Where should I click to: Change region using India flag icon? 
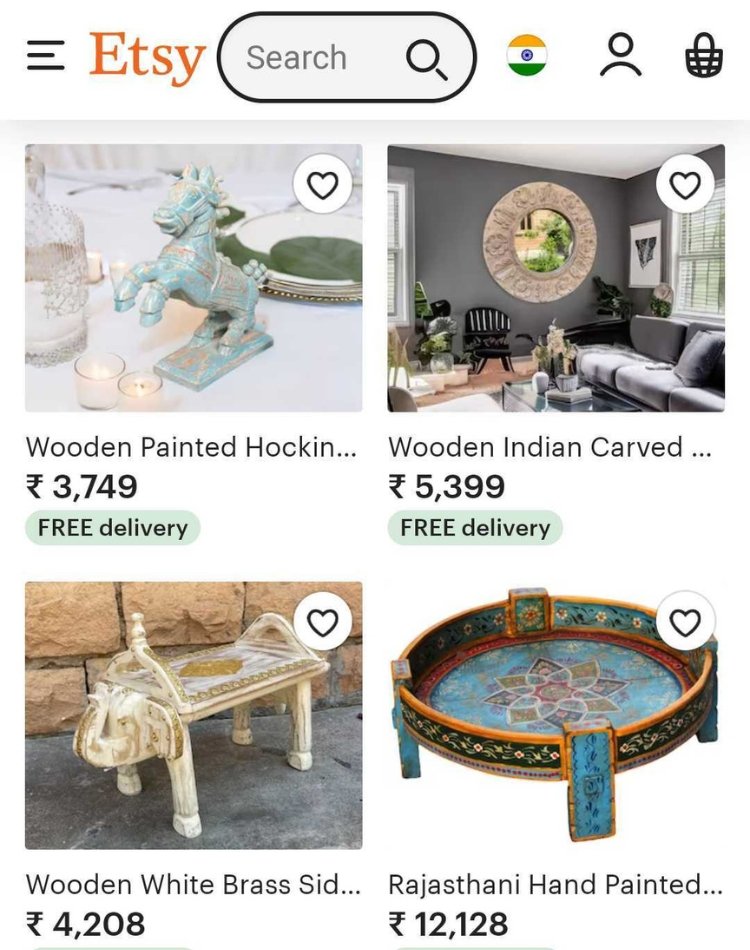pos(526,55)
